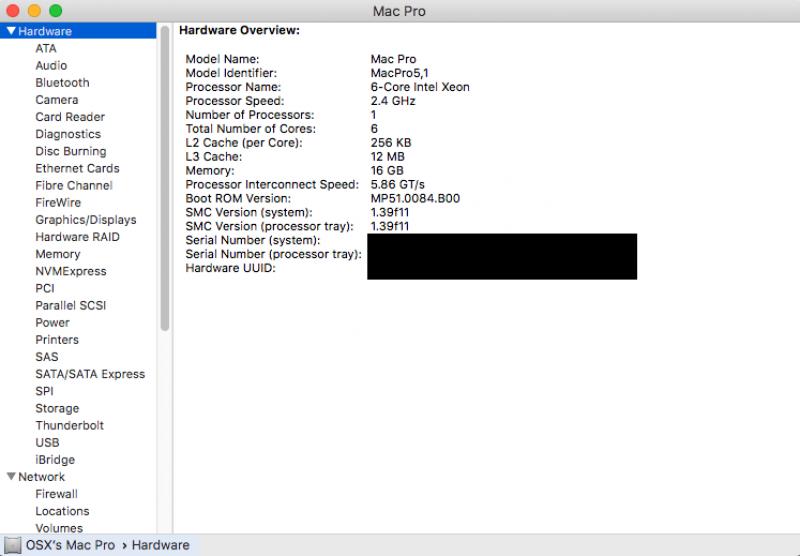Click the "5.86 GT/s" interconnect speed value

[397, 184]
